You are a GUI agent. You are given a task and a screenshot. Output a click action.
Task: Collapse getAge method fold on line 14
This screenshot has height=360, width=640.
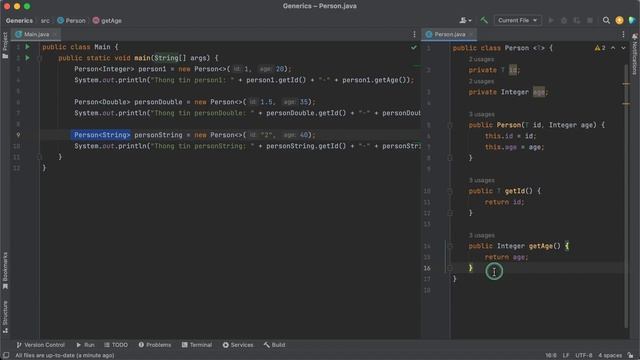point(450,246)
